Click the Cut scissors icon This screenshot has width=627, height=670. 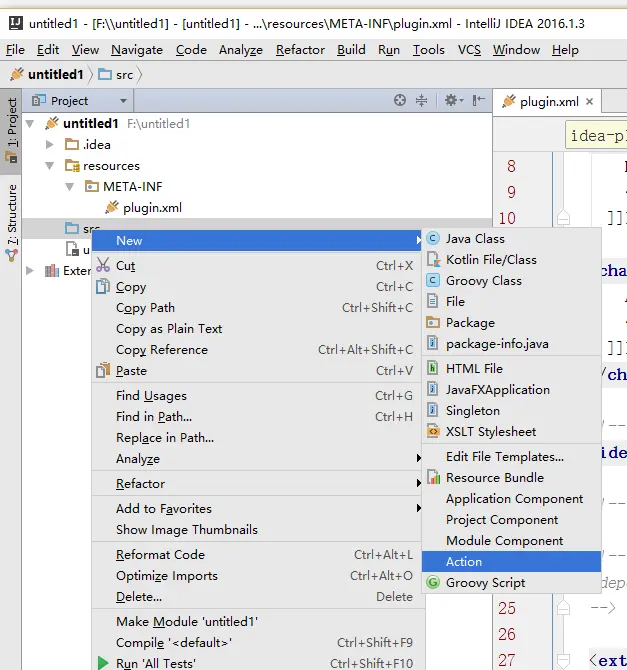click(x=102, y=266)
